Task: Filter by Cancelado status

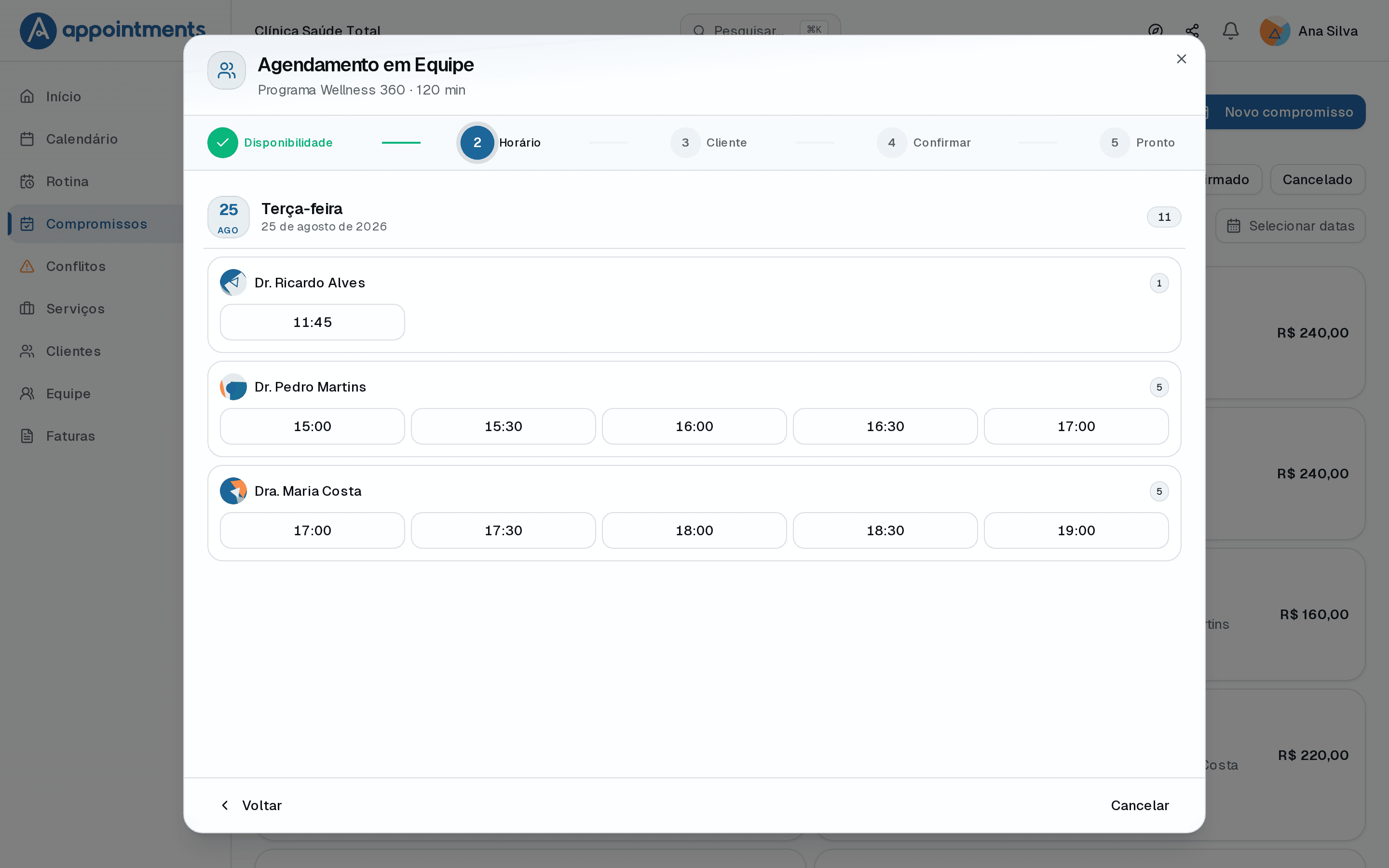Action: pos(1317,180)
